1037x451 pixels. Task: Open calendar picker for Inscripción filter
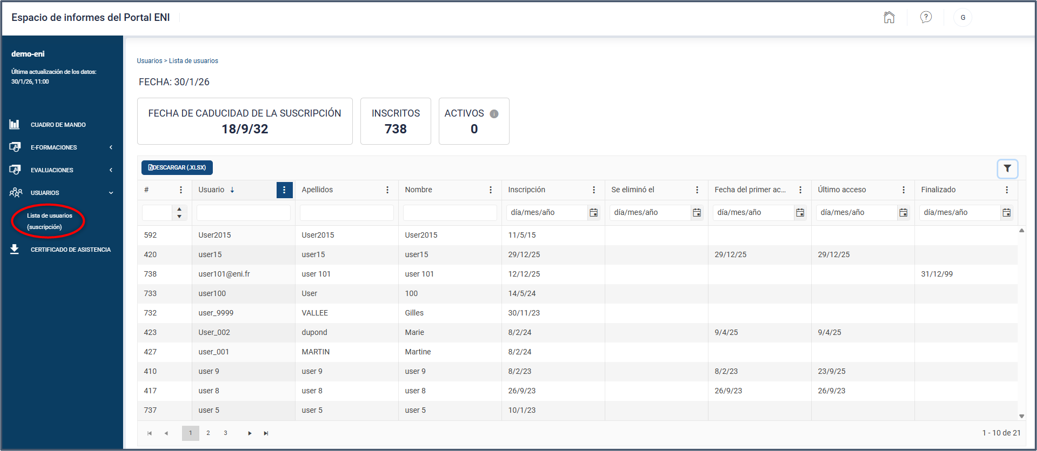[x=593, y=213]
